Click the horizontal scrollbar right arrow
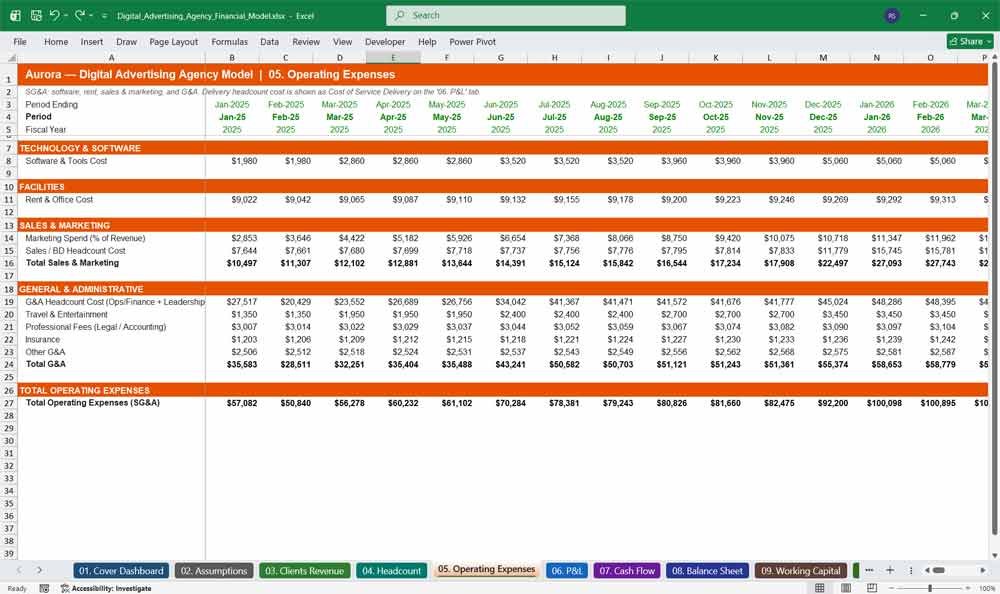The width and height of the screenshot is (1000, 594). (x=983, y=570)
